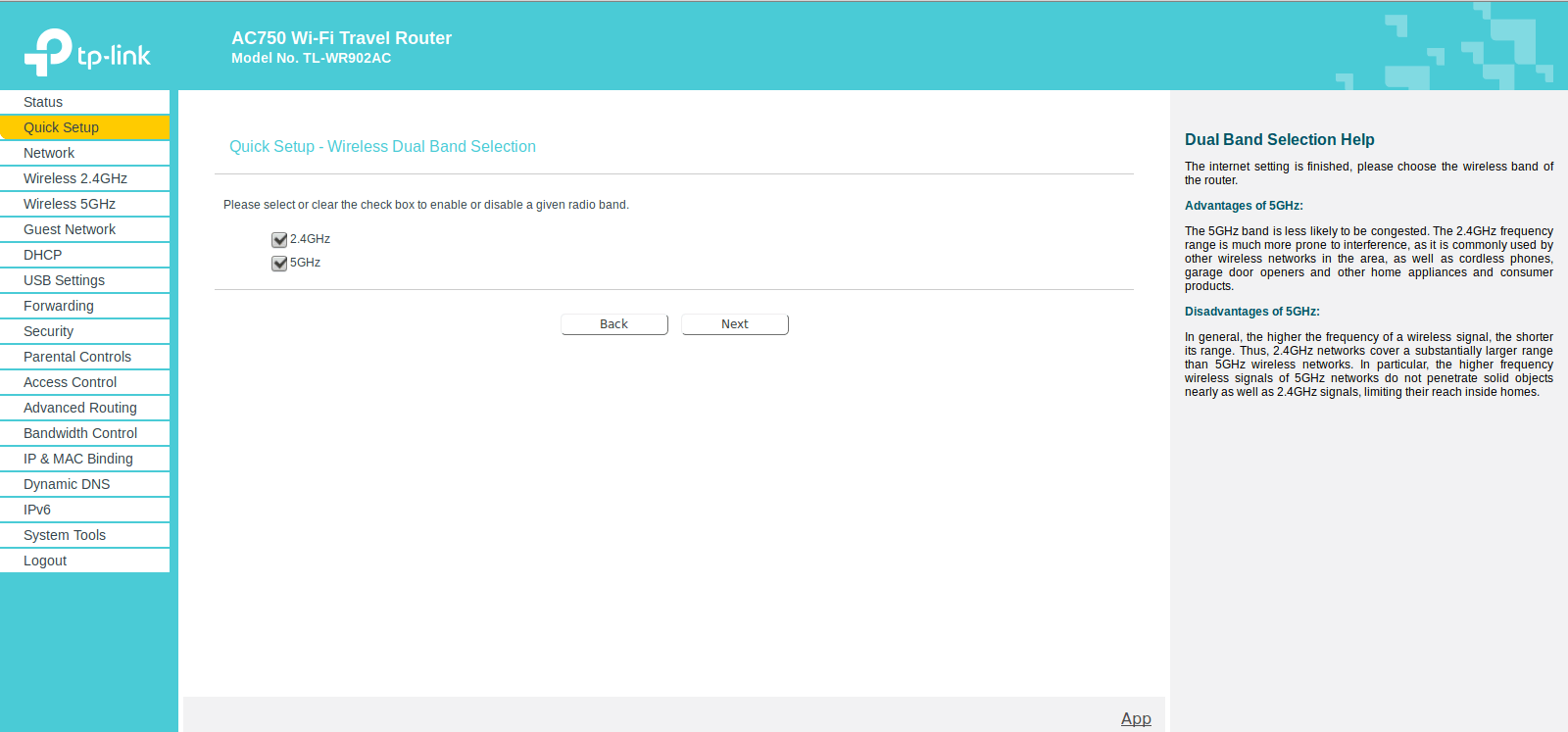Open the Network menu section
The image size is (1568, 732).
[x=84, y=153]
